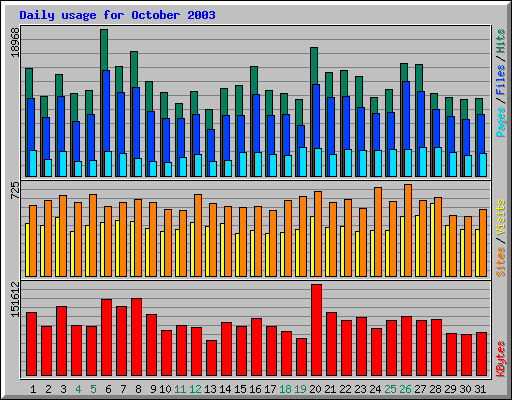
Task: Click the 18968 hits axis value
Action: [15, 42]
